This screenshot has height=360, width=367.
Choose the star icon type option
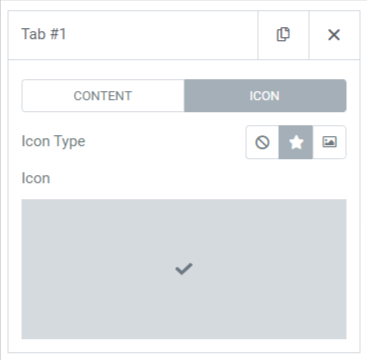point(296,142)
